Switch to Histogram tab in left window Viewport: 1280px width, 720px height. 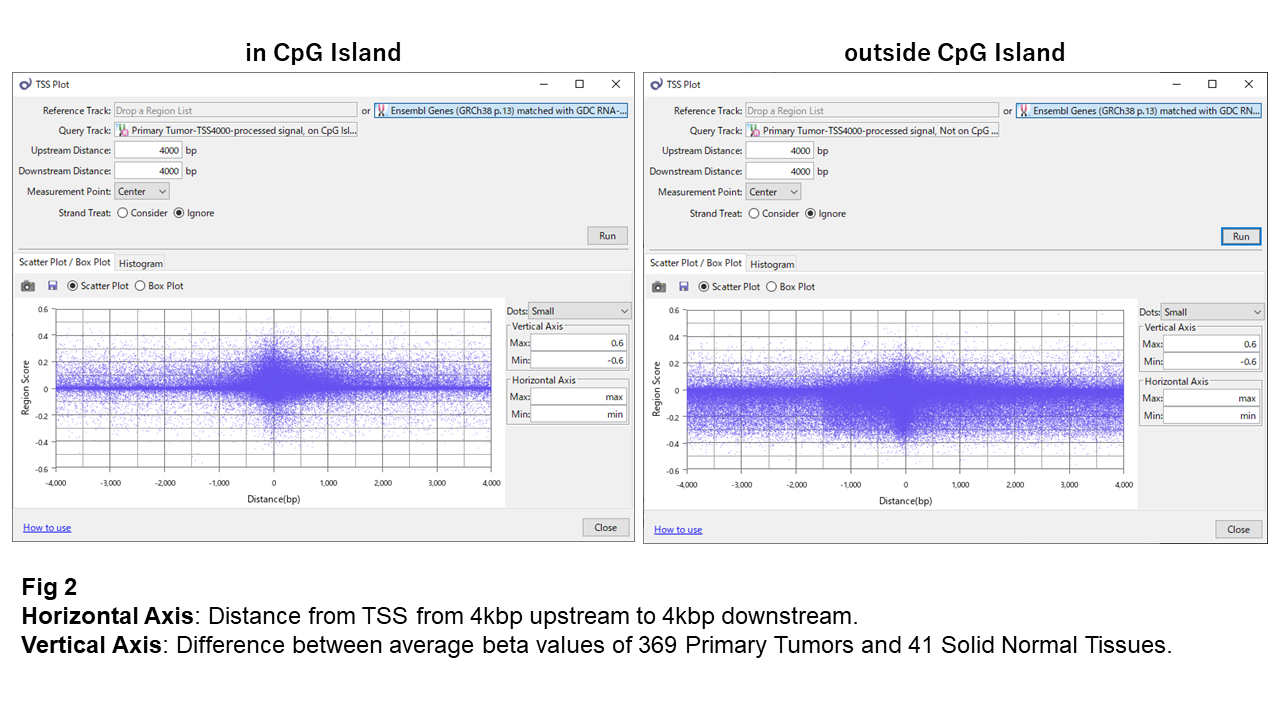pos(140,264)
